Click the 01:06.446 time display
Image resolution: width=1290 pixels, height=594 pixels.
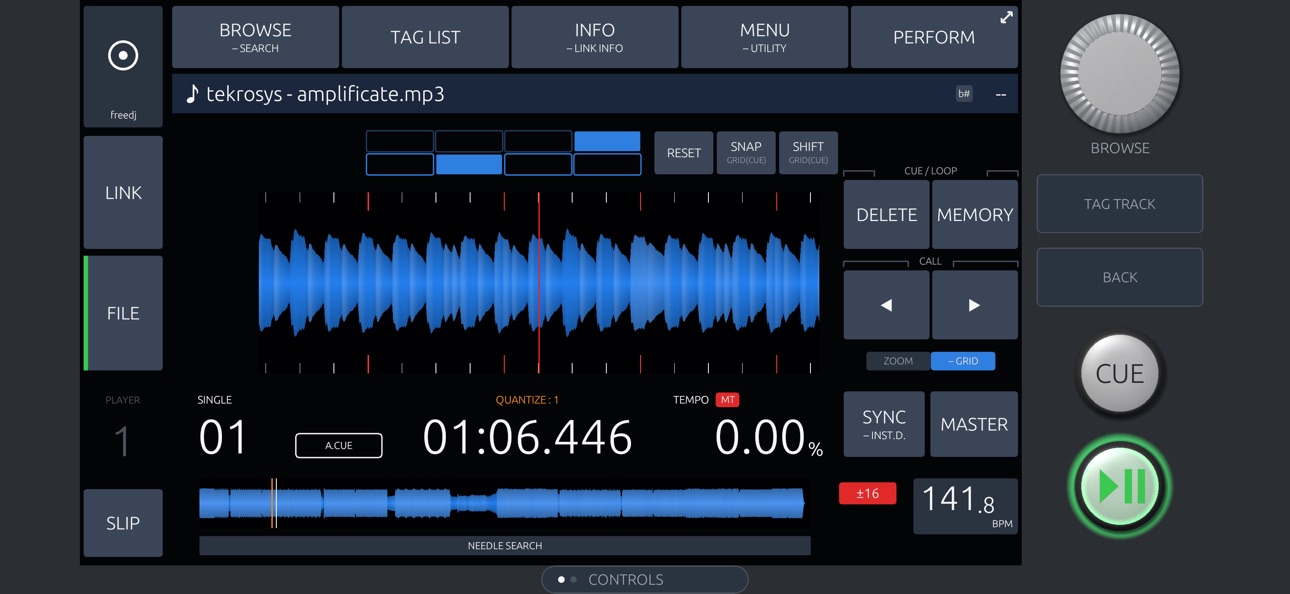(527, 438)
